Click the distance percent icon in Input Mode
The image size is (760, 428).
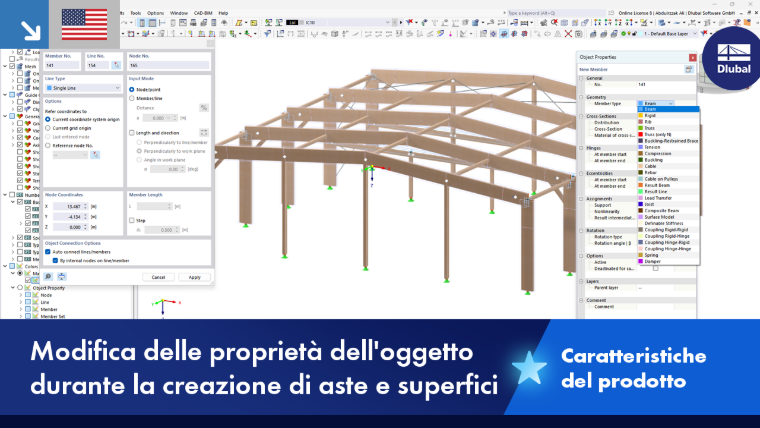coord(204,108)
